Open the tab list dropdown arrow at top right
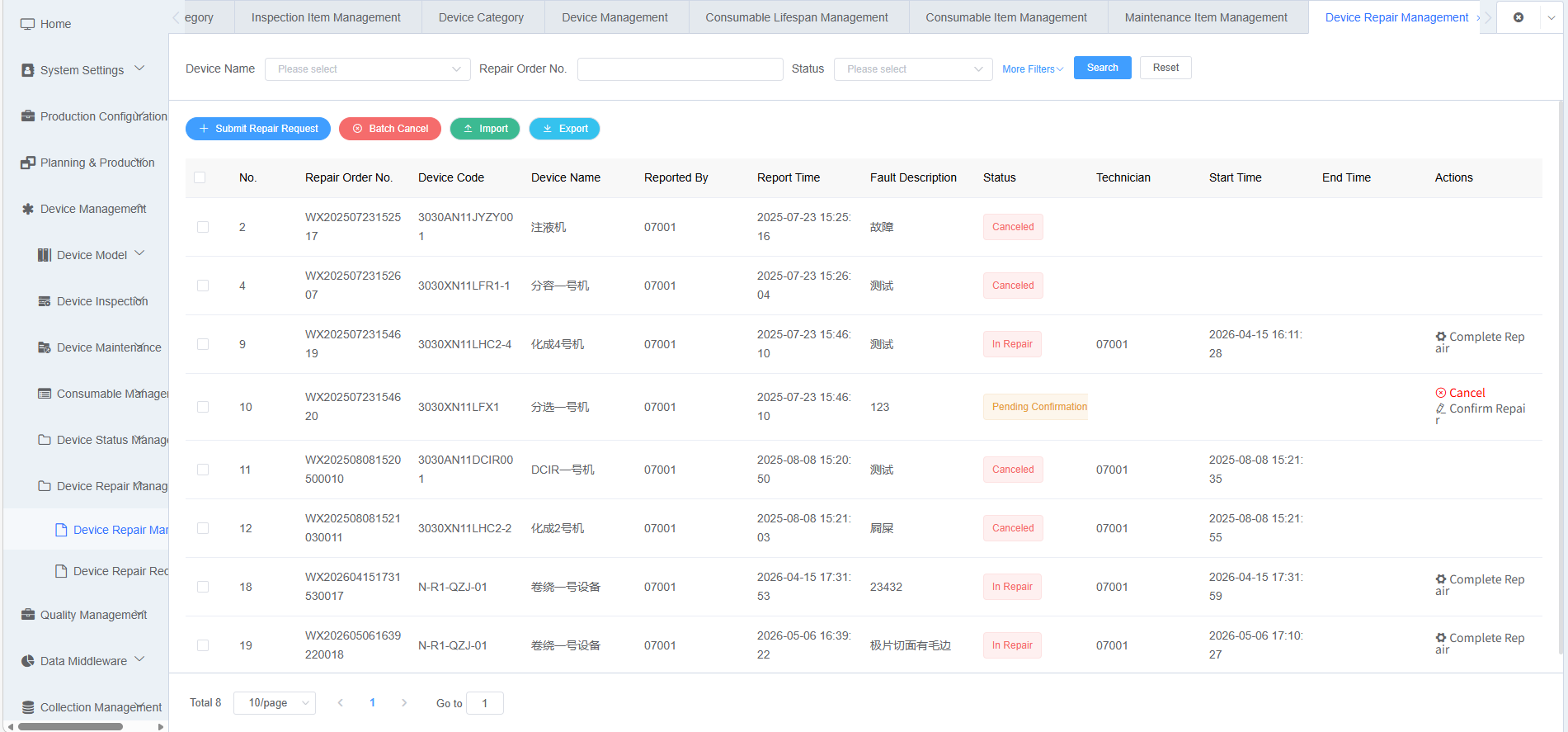1568x732 pixels. [1552, 17]
